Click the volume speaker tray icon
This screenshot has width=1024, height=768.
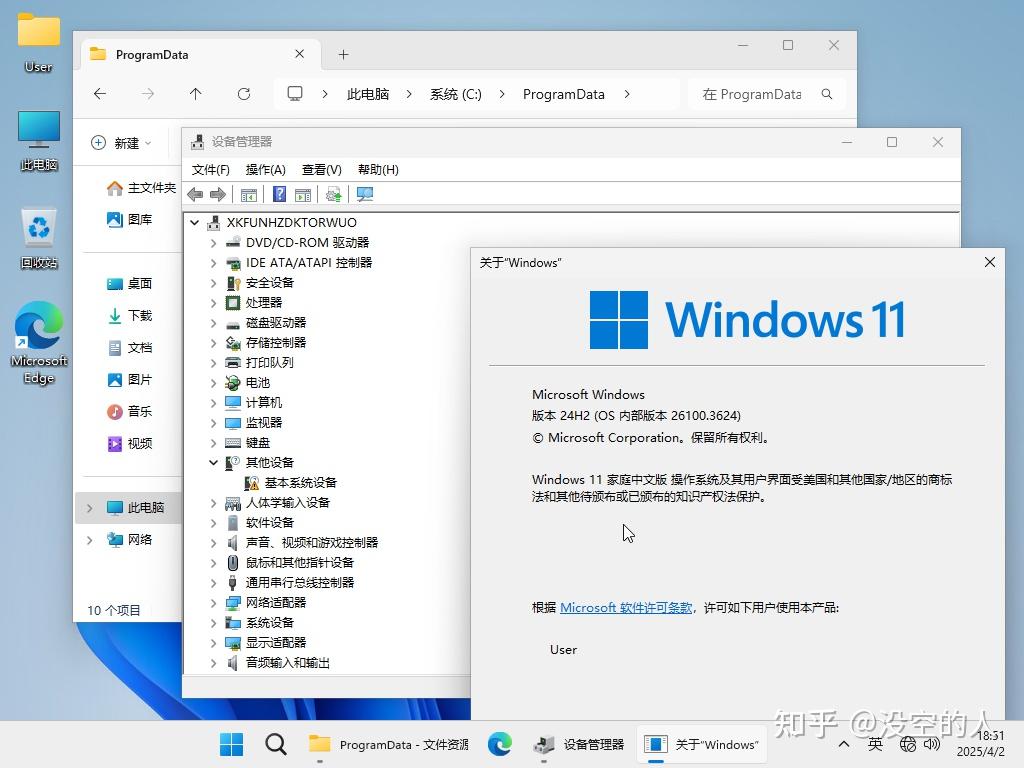click(x=932, y=744)
